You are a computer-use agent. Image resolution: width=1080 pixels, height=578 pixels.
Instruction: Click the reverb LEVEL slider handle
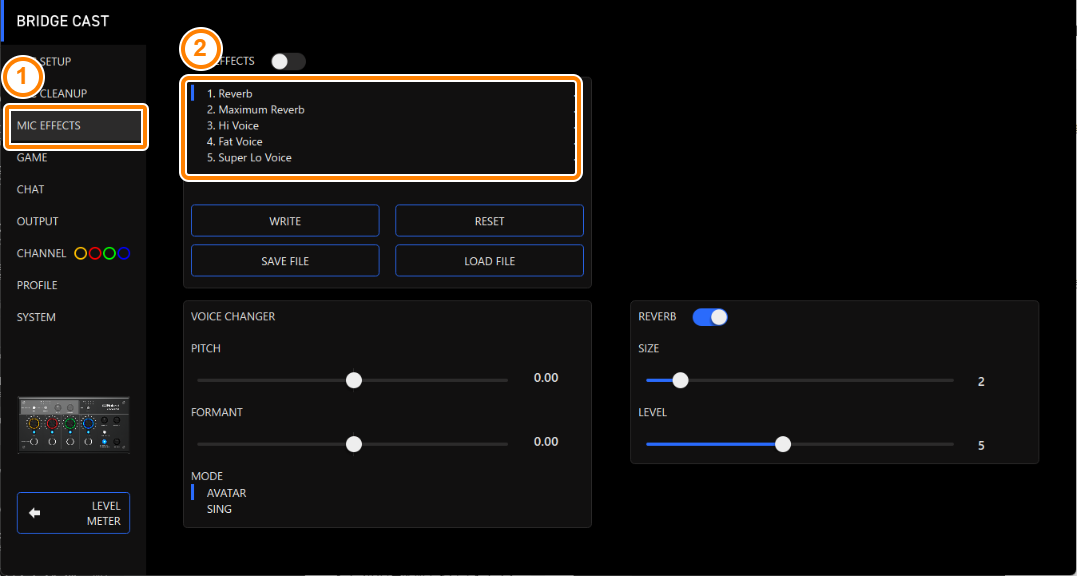click(x=782, y=444)
